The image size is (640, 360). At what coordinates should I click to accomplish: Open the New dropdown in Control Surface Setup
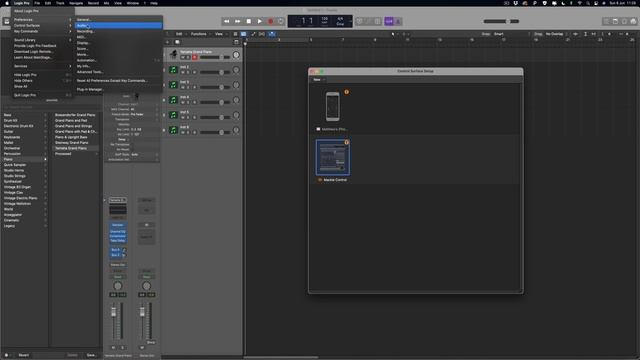point(319,80)
